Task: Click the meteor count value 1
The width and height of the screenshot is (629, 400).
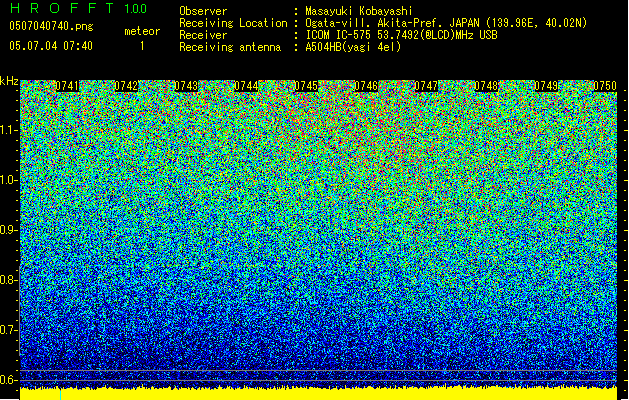Action: pyautogui.click(x=142, y=46)
